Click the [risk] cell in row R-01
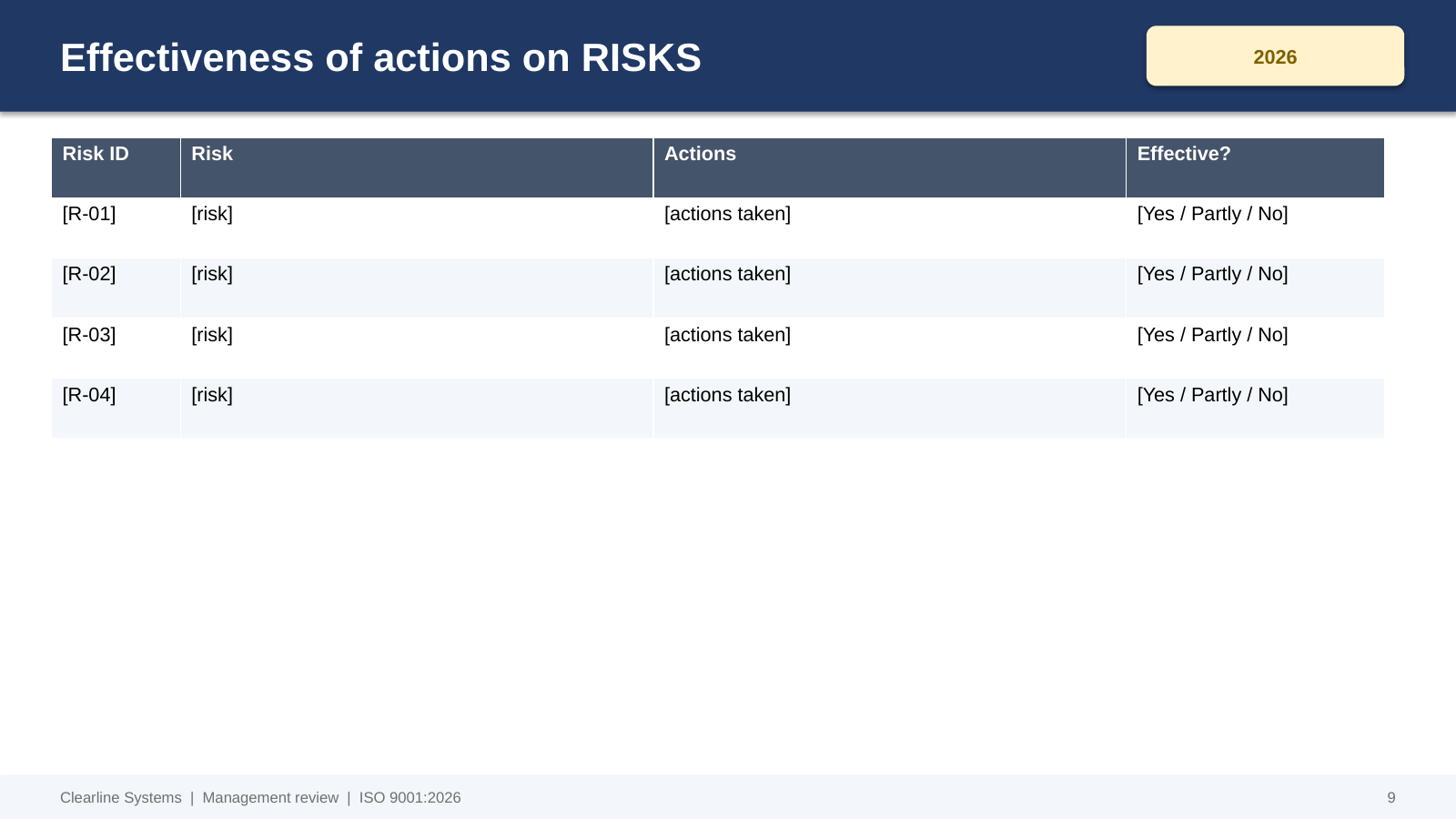The width and height of the screenshot is (1456, 819). (417, 227)
